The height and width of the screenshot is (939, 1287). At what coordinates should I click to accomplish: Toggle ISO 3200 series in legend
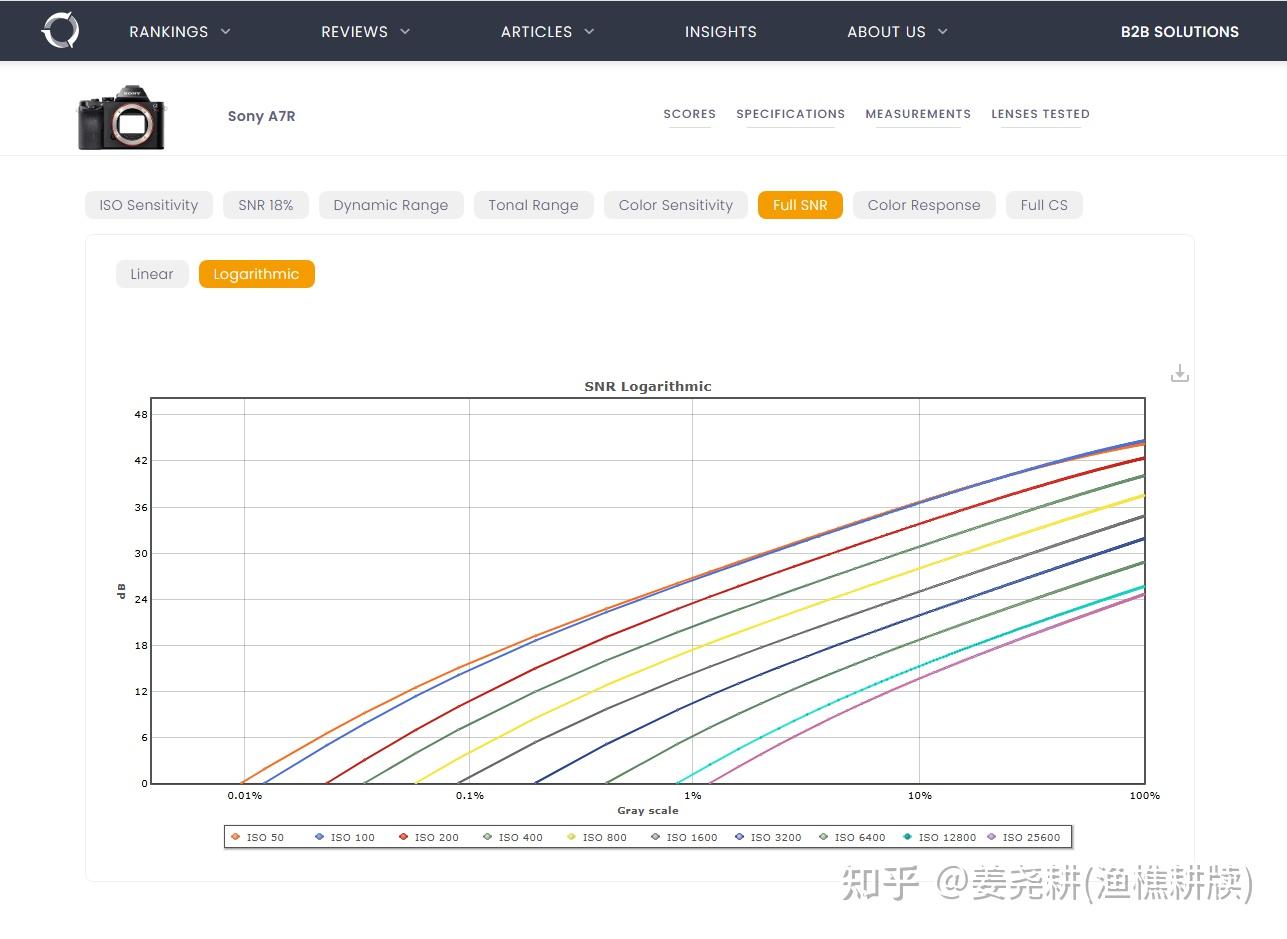[768, 837]
